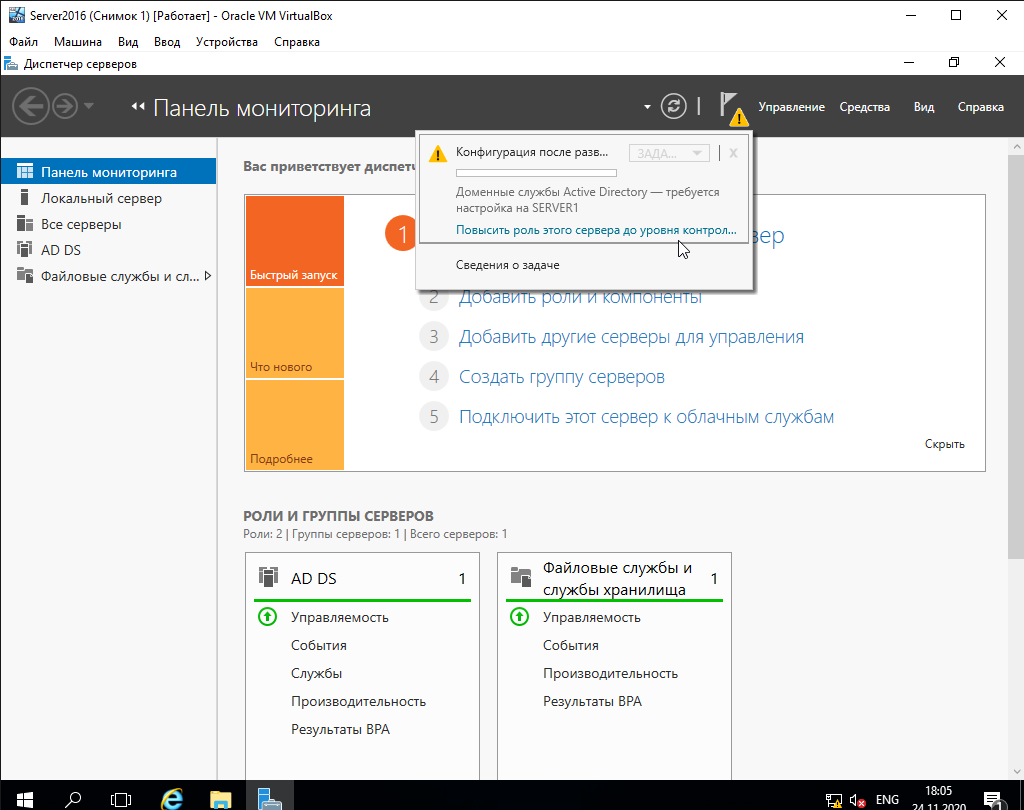This screenshot has height=810, width=1024.
Task: Expand the File Services sidebar item
Action: tap(208, 276)
